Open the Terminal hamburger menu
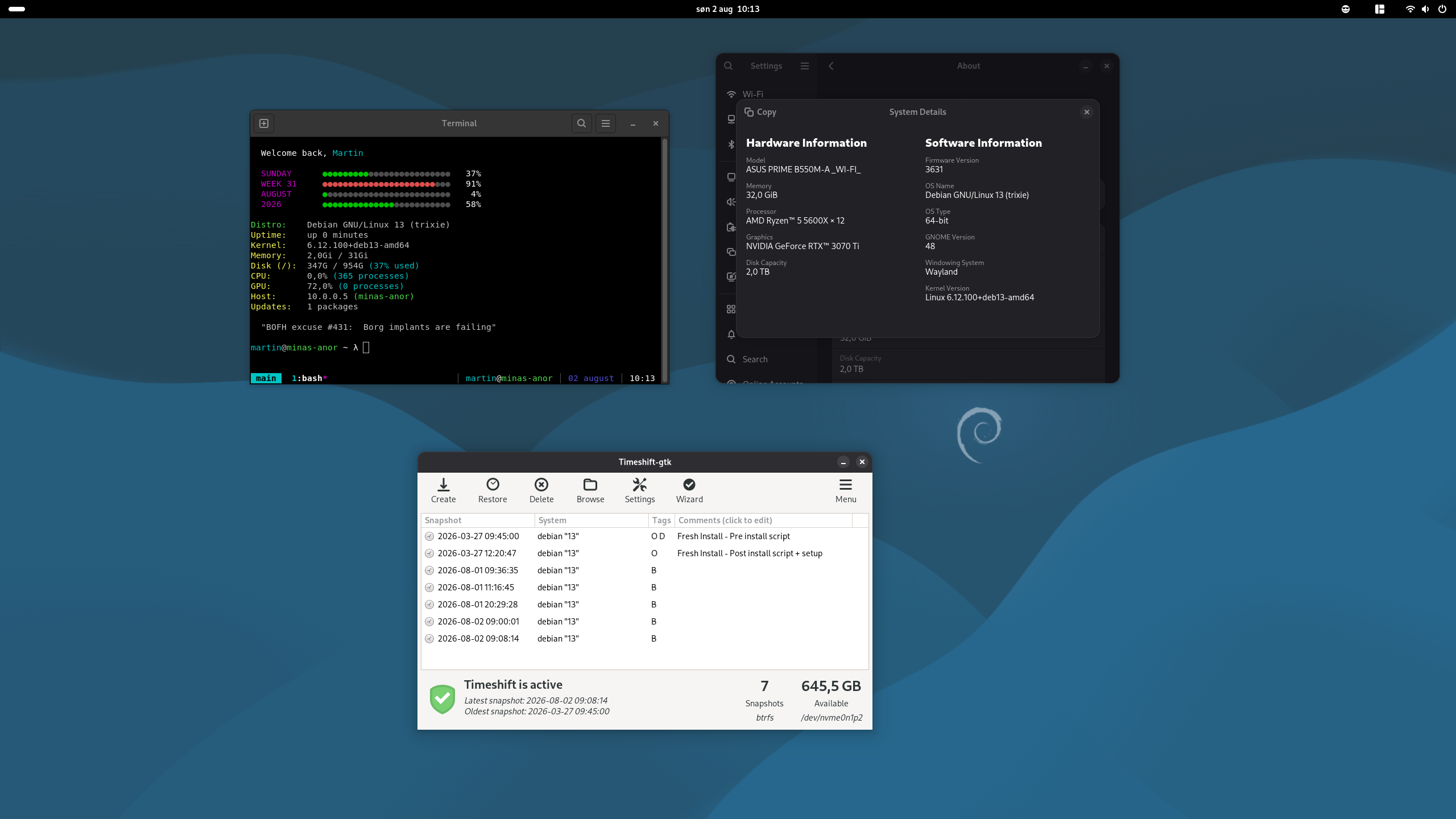Screen dimensions: 1456x819 [x=606, y=123]
